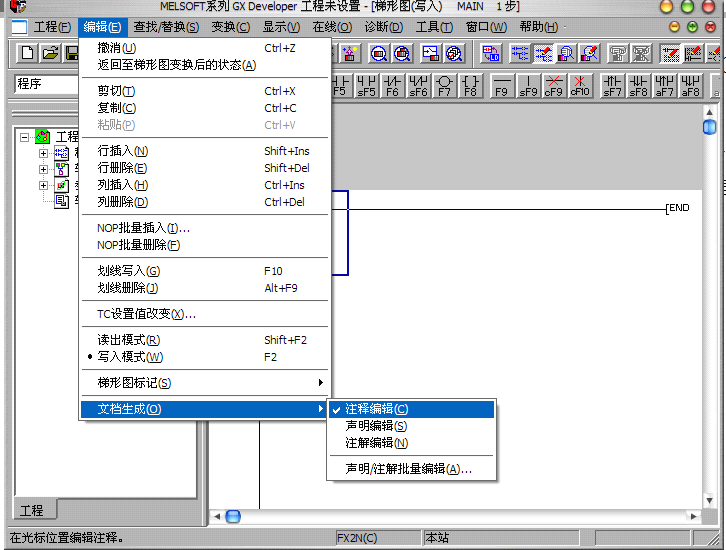726x550 pixels.
Task: Toggle comment edit pencil toolbar button
Action: point(670,54)
